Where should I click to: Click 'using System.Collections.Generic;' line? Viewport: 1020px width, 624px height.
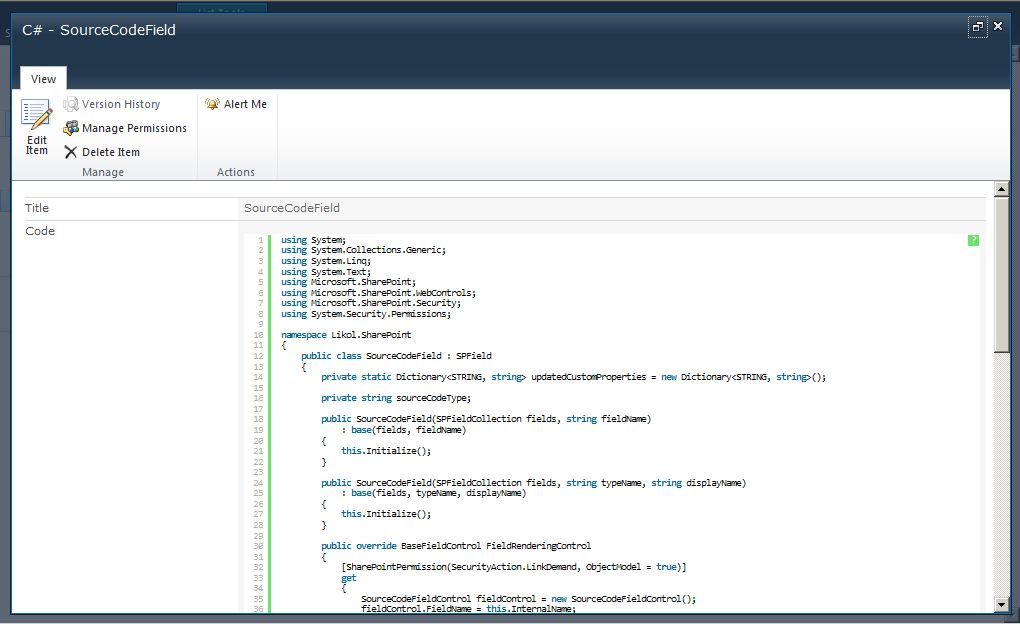(364, 251)
